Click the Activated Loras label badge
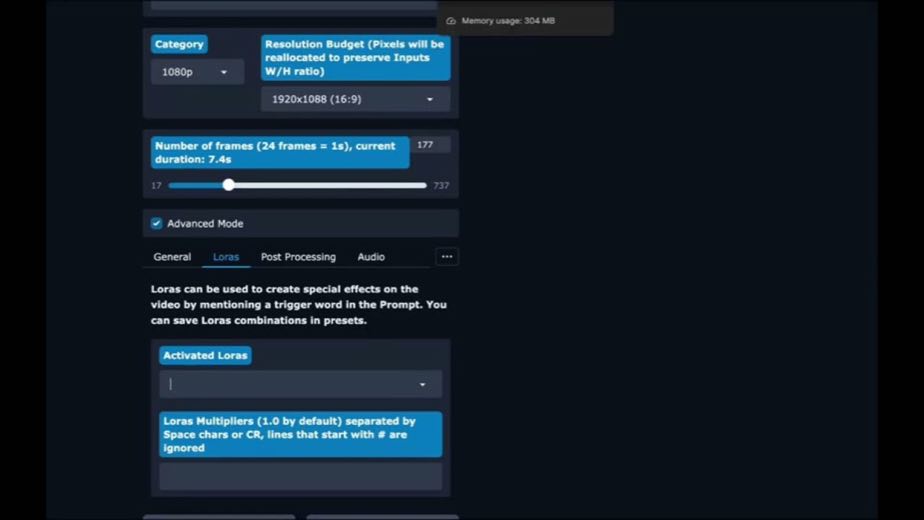924x520 pixels. point(205,356)
